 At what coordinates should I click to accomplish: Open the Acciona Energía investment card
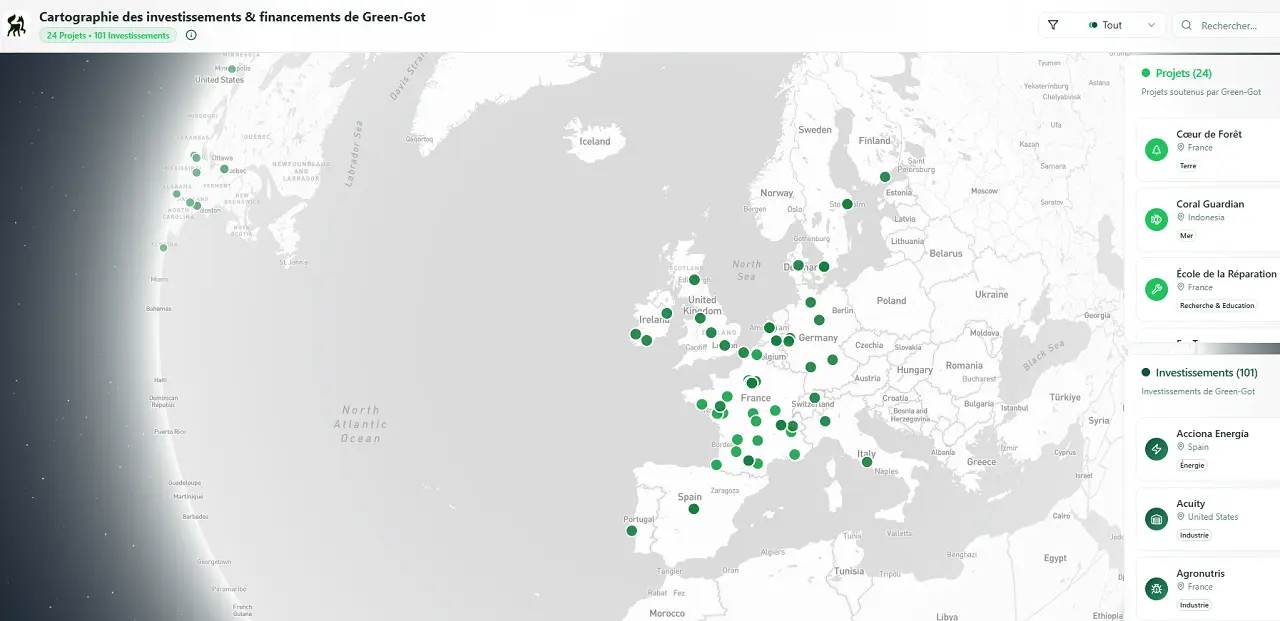[1208, 449]
